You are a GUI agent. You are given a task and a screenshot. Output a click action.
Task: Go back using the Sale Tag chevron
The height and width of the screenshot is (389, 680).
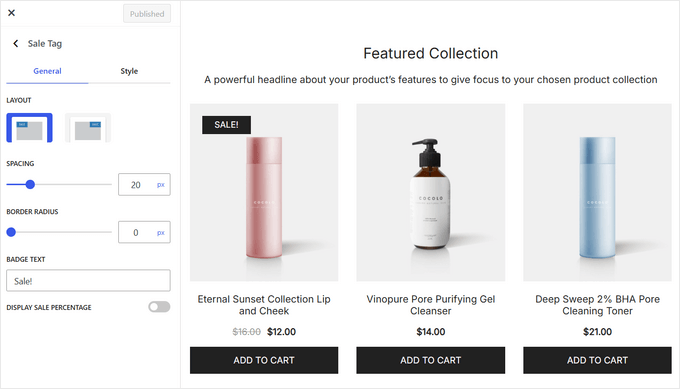(16, 43)
